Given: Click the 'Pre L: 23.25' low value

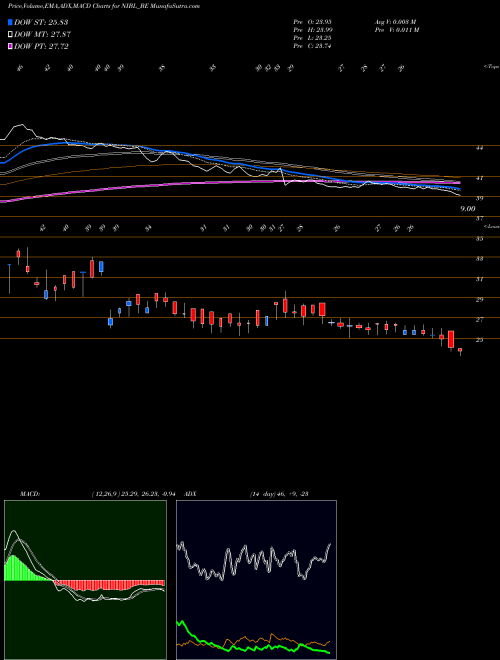Looking at the screenshot, I should [312, 38].
